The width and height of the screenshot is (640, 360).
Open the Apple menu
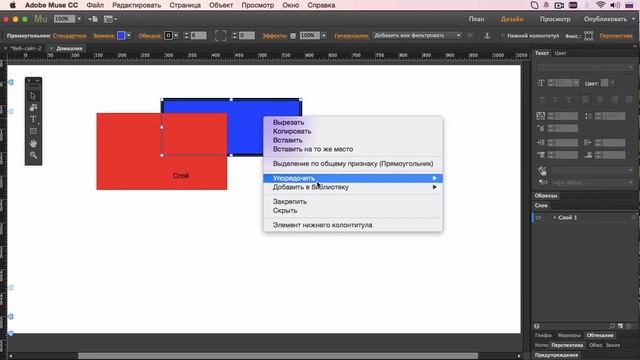(x=12, y=5)
